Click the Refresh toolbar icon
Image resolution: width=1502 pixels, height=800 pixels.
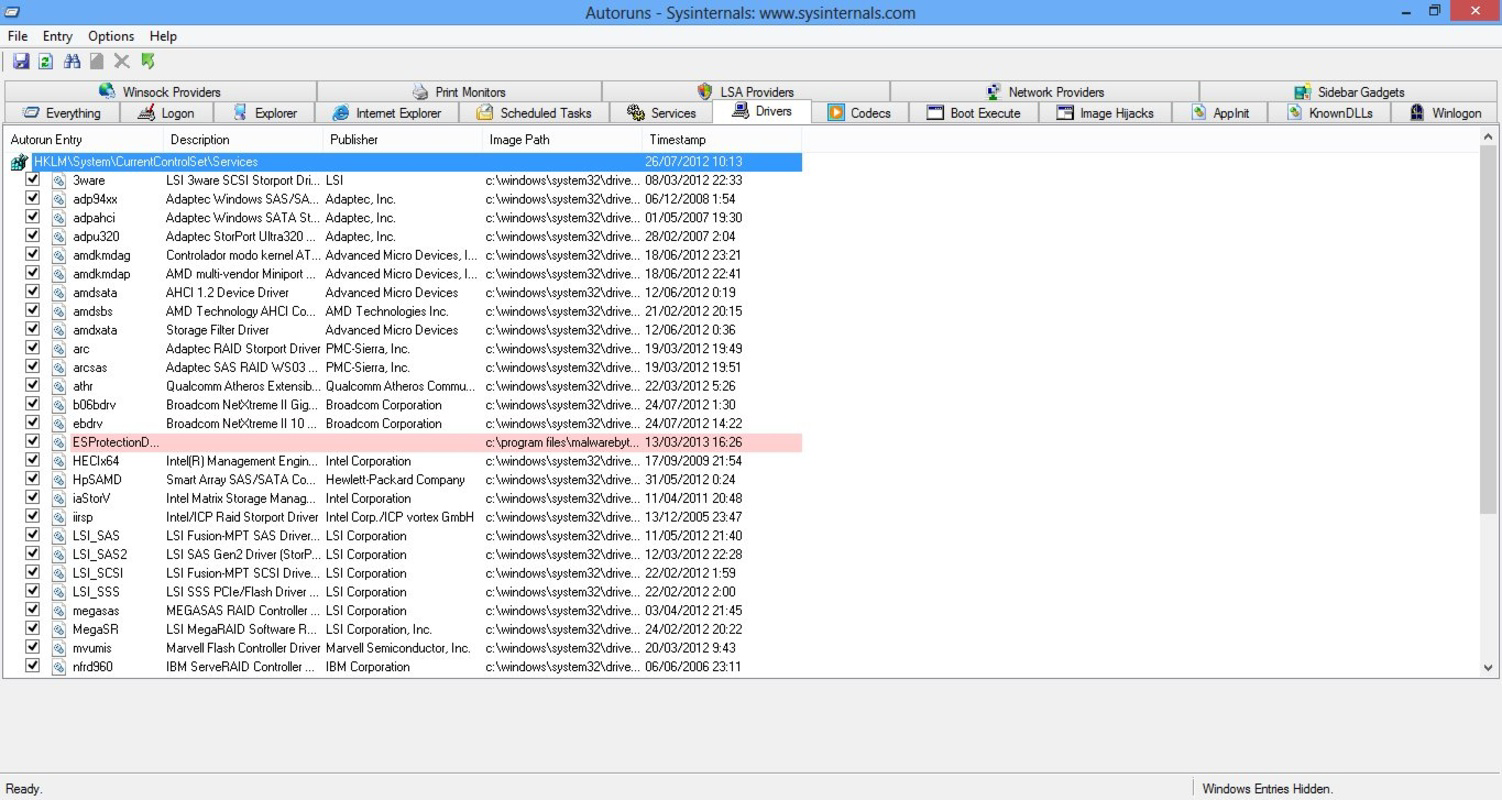(46, 62)
